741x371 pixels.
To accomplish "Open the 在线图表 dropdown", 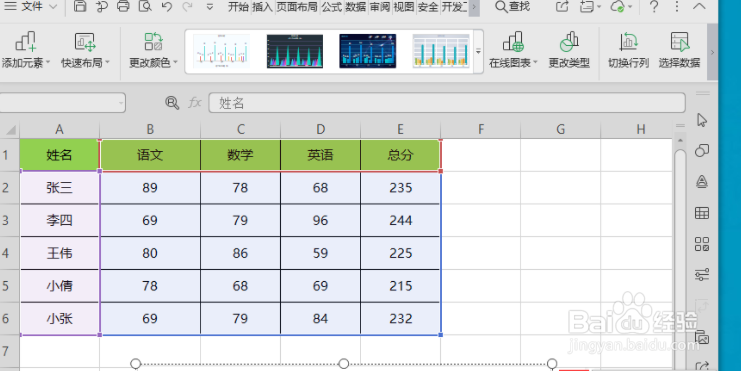I will tap(513, 50).
